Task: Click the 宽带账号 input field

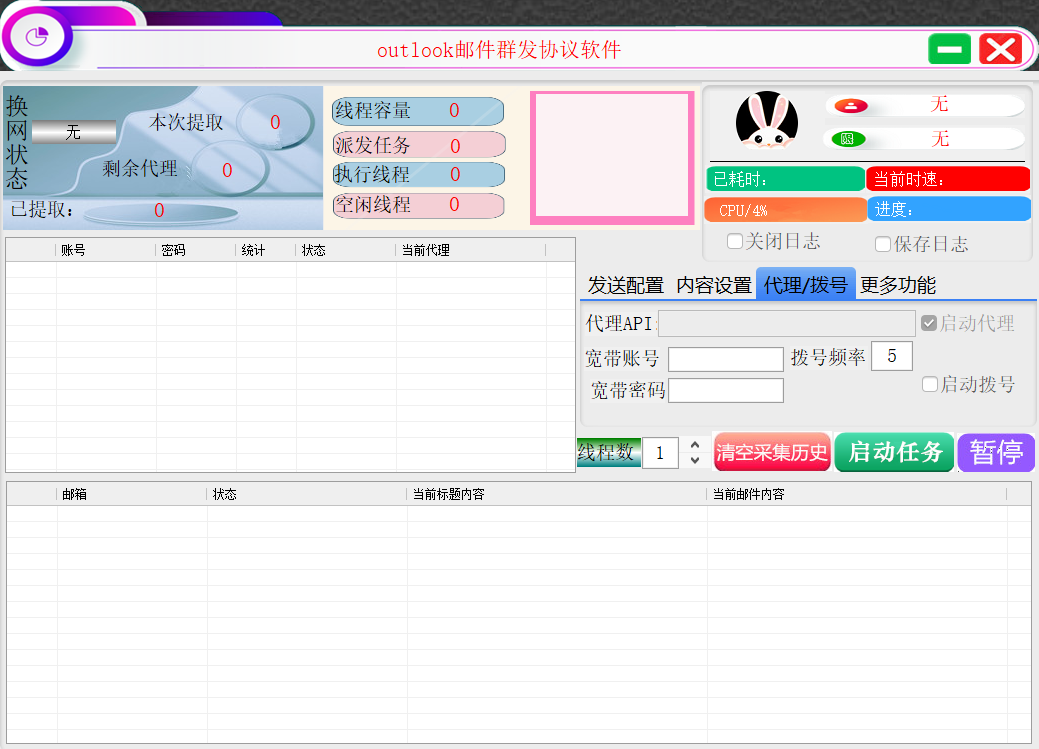Action: point(725,359)
